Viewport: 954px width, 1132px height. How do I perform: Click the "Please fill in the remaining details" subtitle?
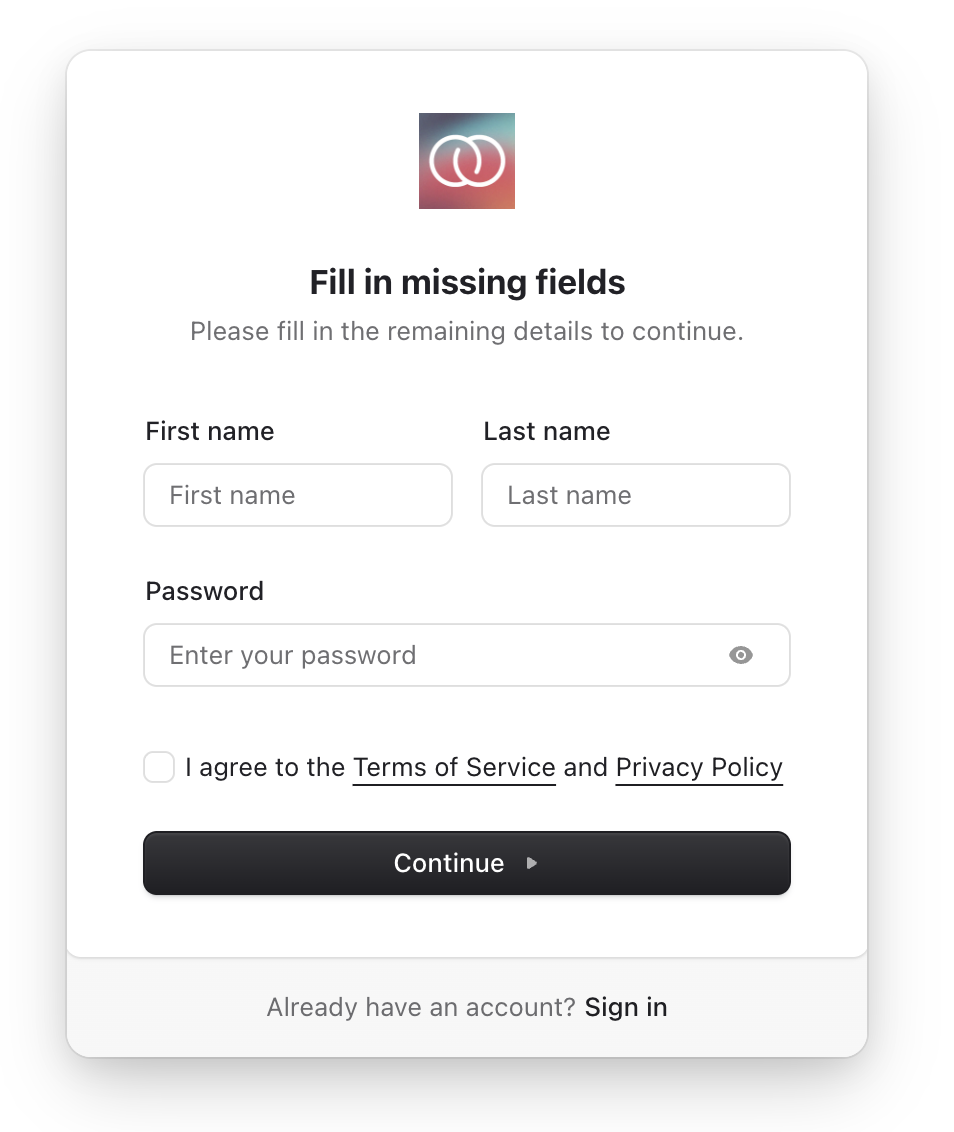(x=467, y=331)
